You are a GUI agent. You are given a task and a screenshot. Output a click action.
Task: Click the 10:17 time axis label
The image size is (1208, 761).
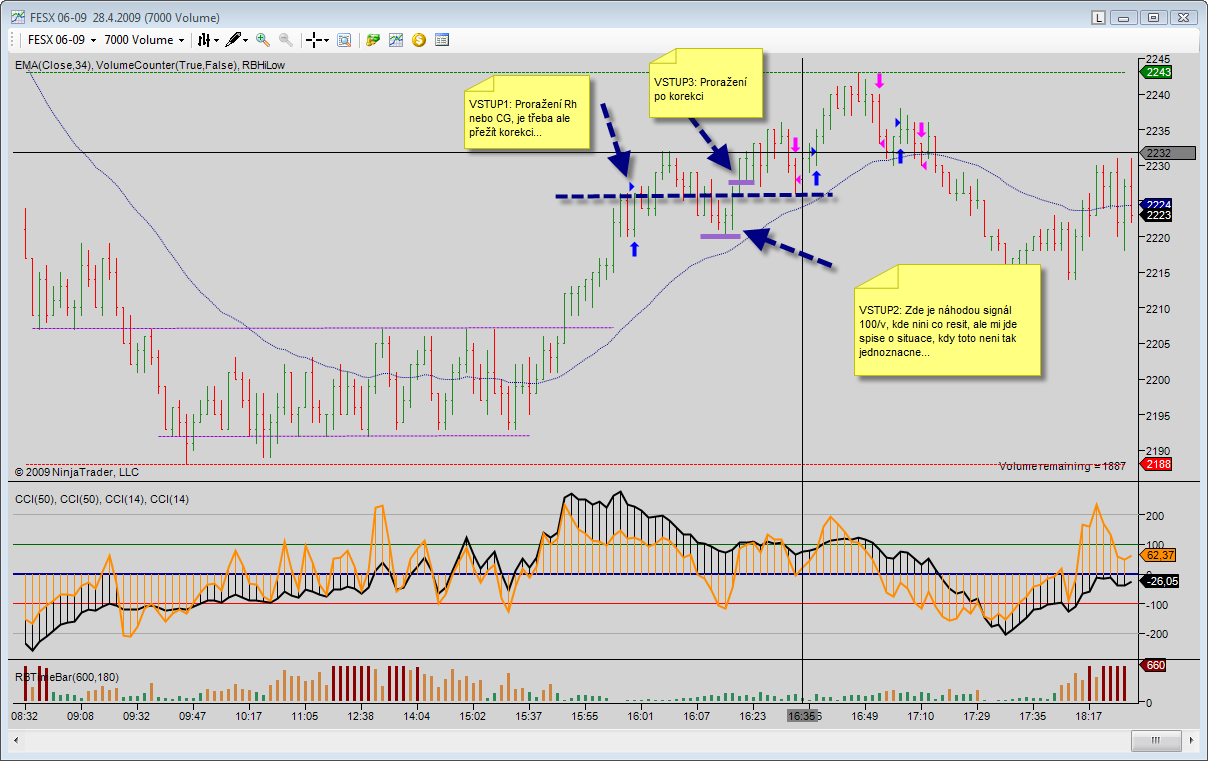click(x=249, y=716)
